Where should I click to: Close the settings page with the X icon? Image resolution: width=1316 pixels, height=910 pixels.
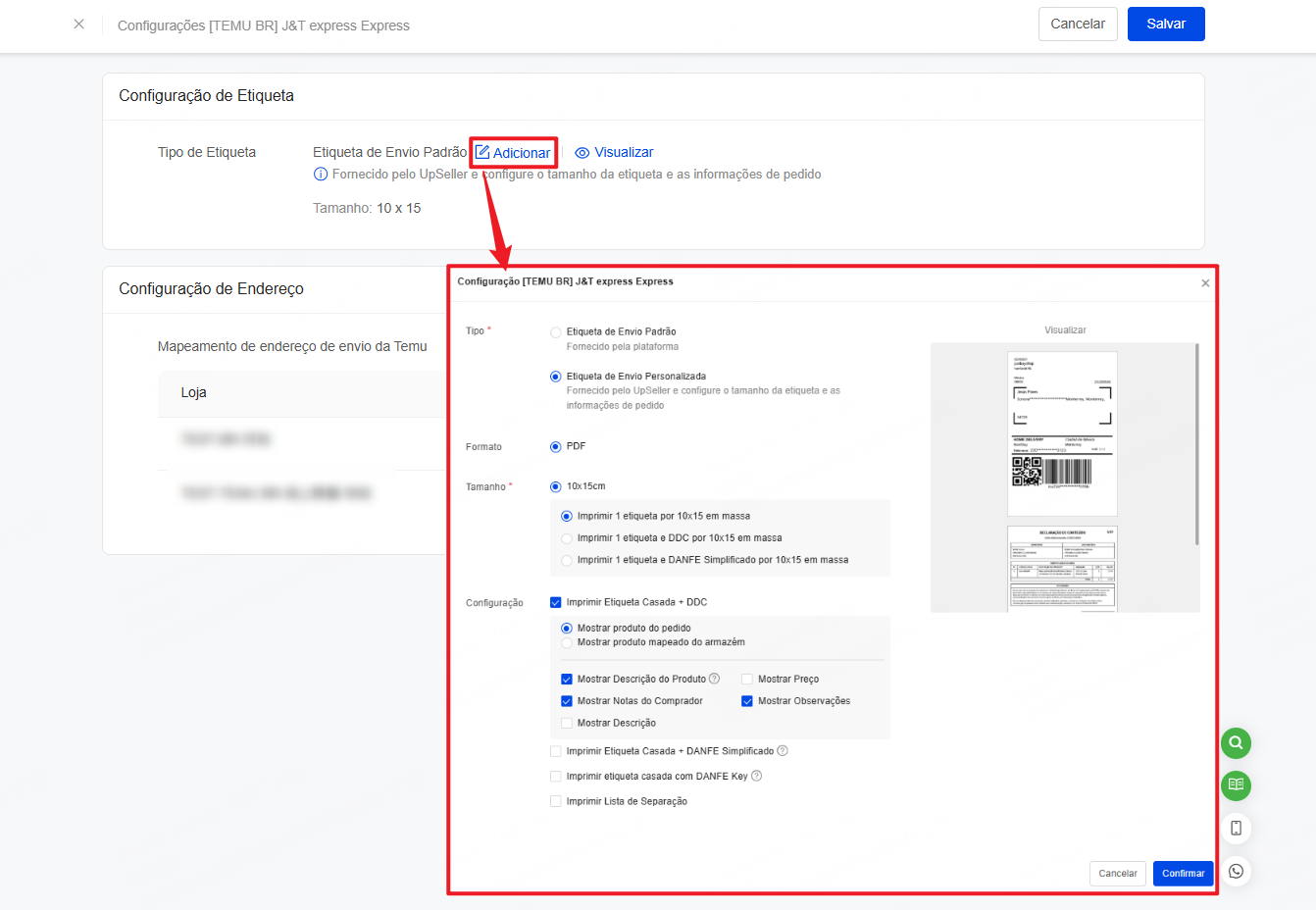point(79,24)
